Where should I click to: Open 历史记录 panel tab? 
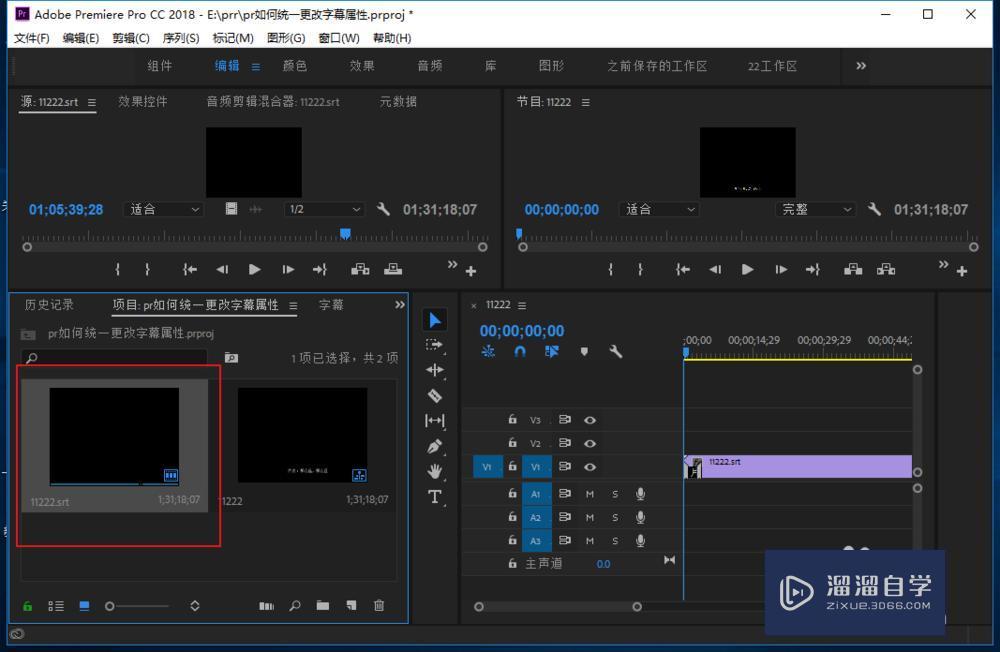pyautogui.click(x=49, y=305)
